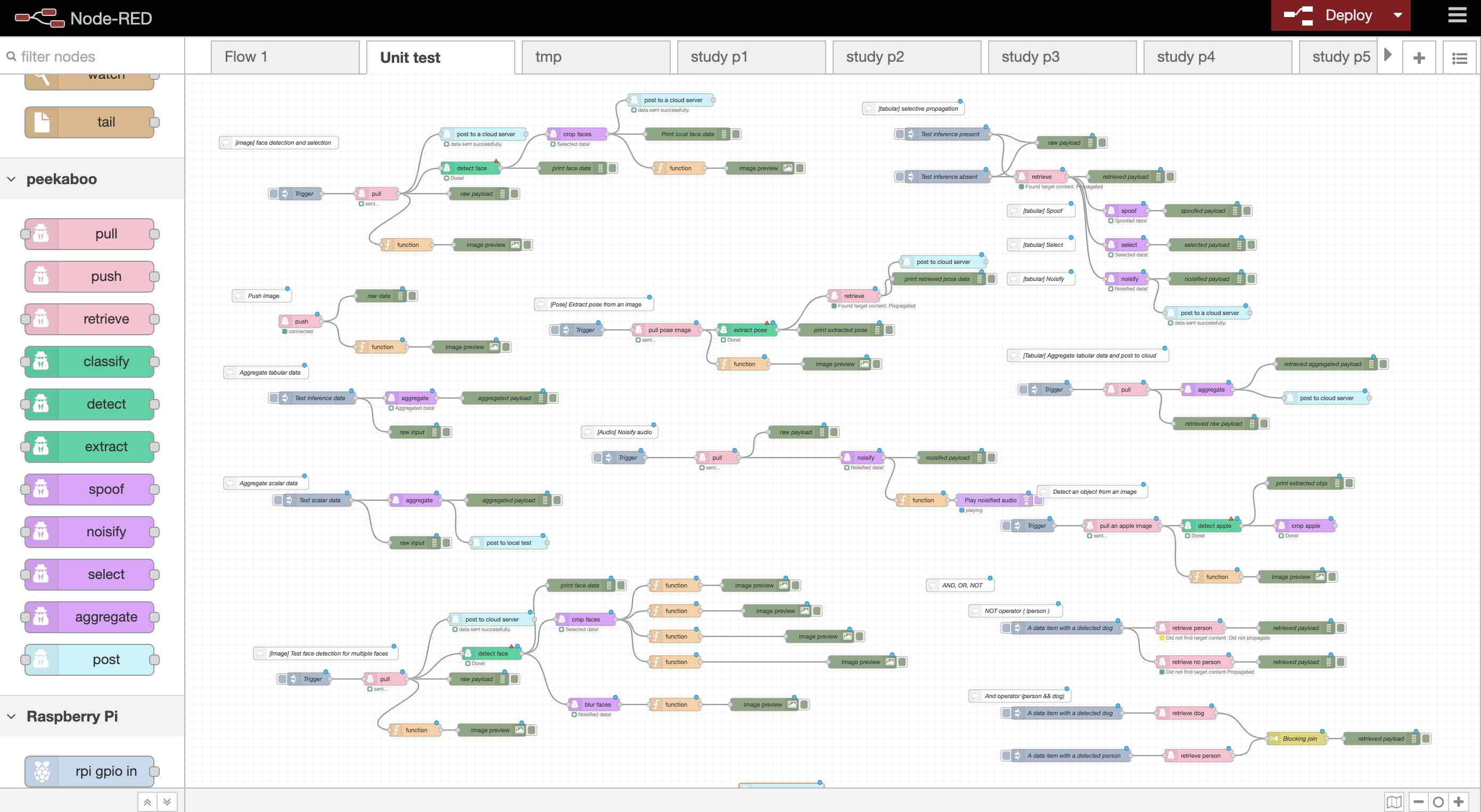
Task: Open the hamburger main menu
Action: [x=1457, y=15]
